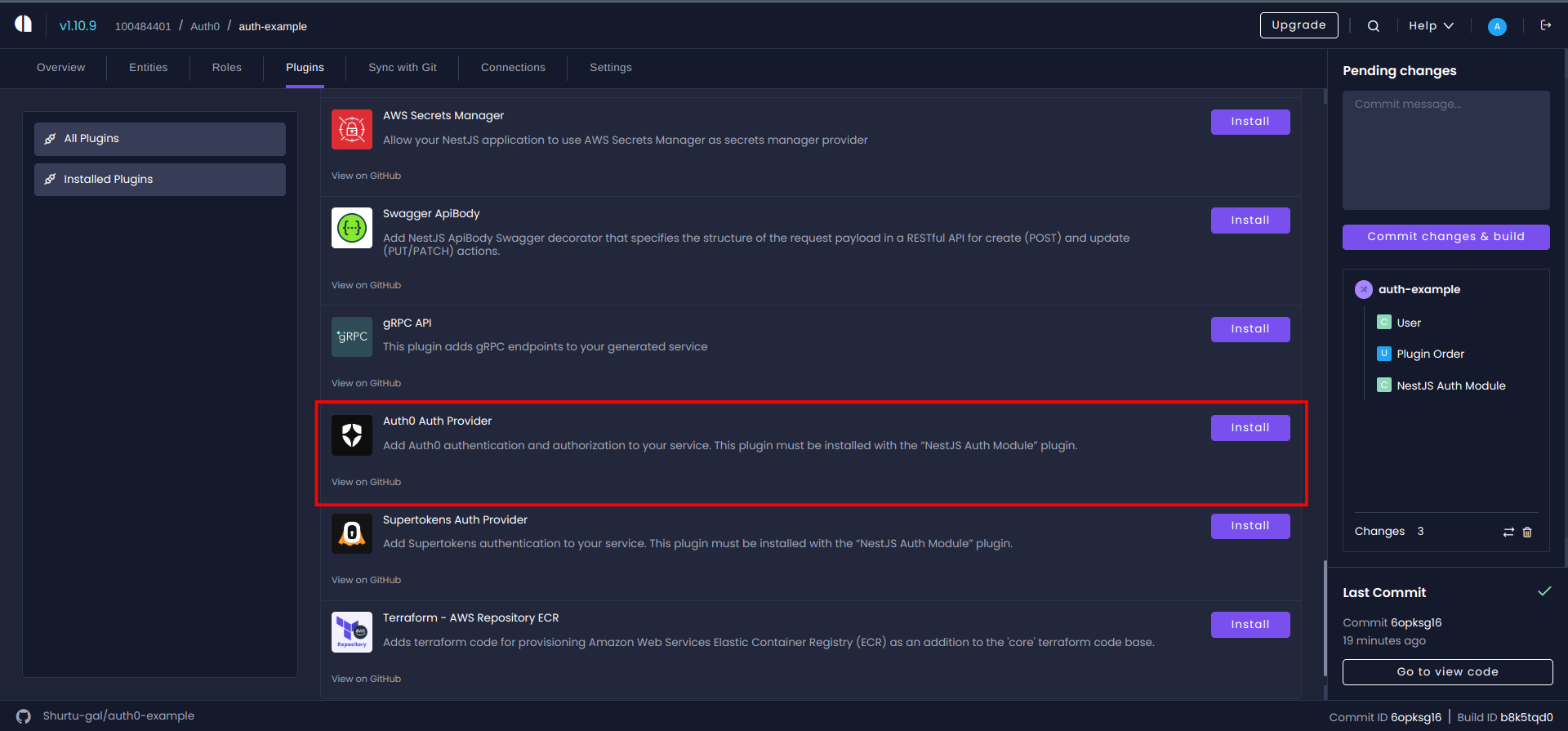Click the auth-example name in pending changes
The width and height of the screenshot is (1568, 731).
tap(1419, 289)
